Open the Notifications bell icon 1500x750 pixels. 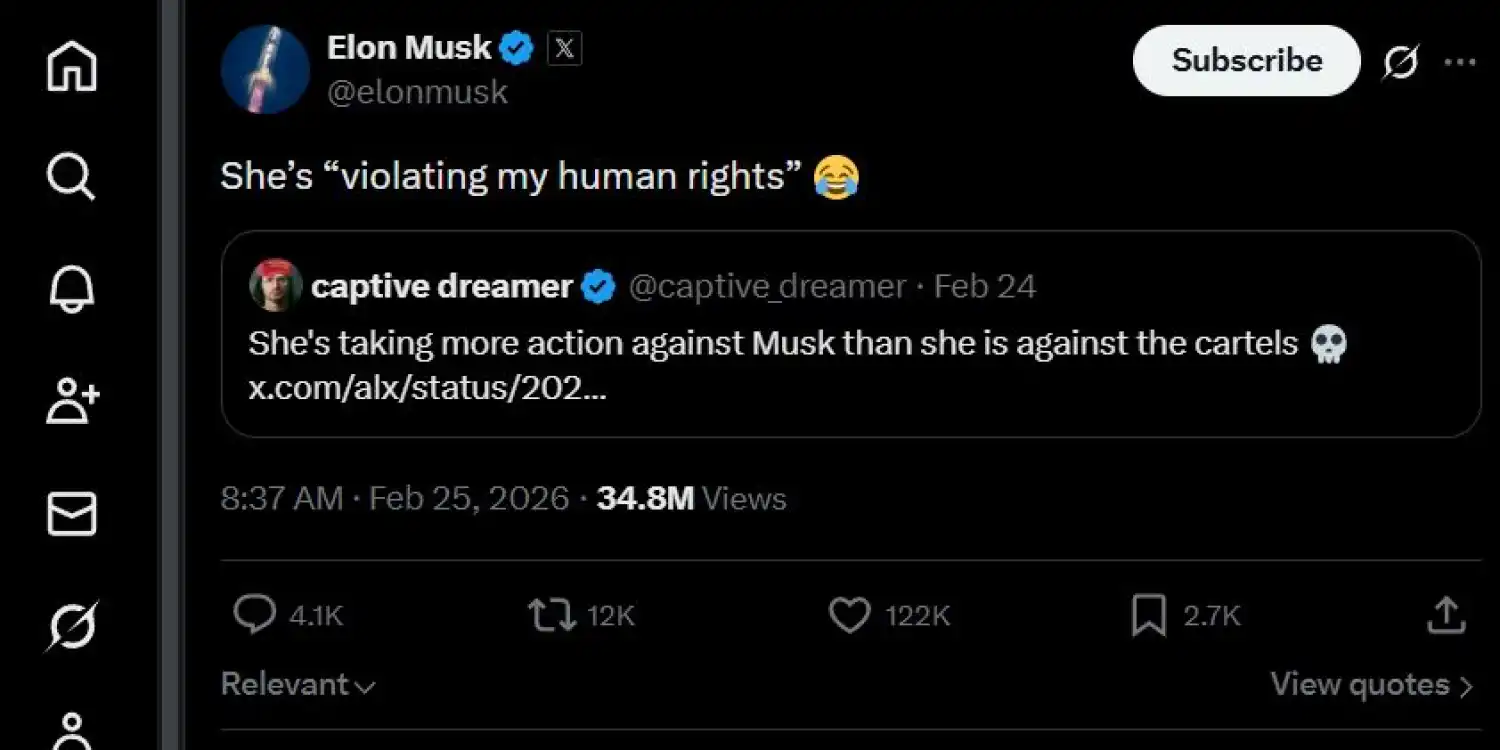click(x=70, y=290)
